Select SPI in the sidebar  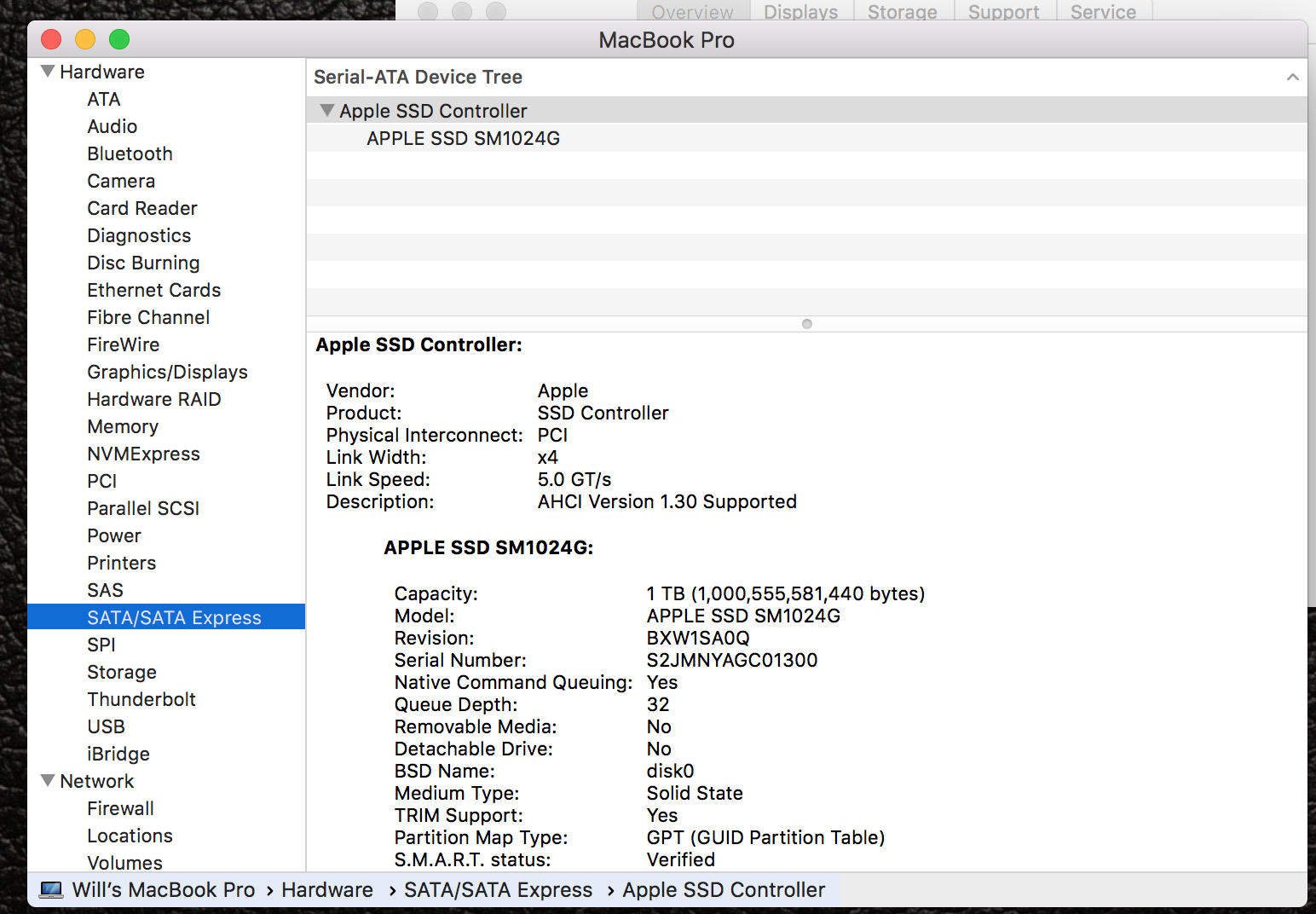[x=101, y=645]
